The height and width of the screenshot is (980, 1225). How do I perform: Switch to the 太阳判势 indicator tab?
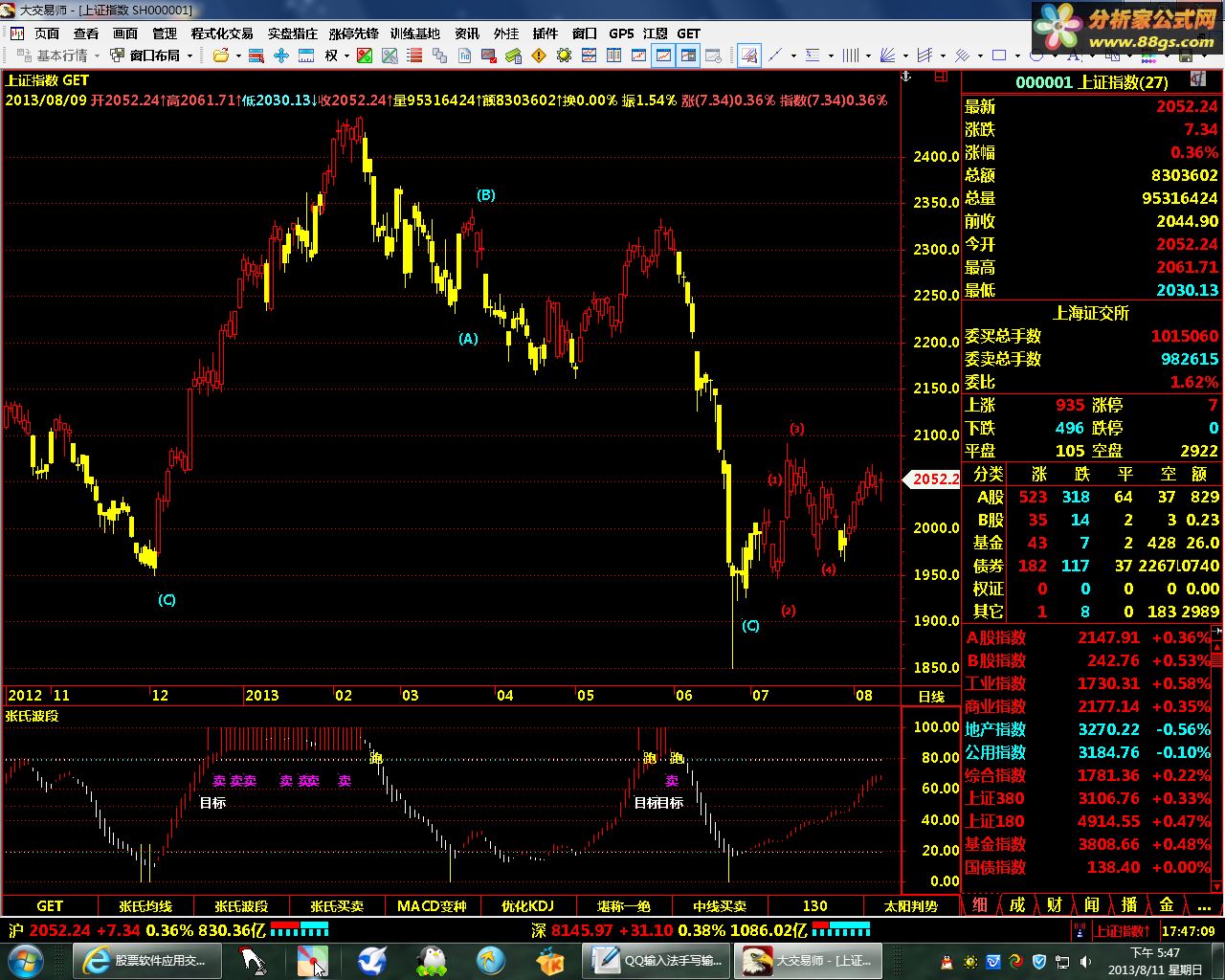click(910, 905)
